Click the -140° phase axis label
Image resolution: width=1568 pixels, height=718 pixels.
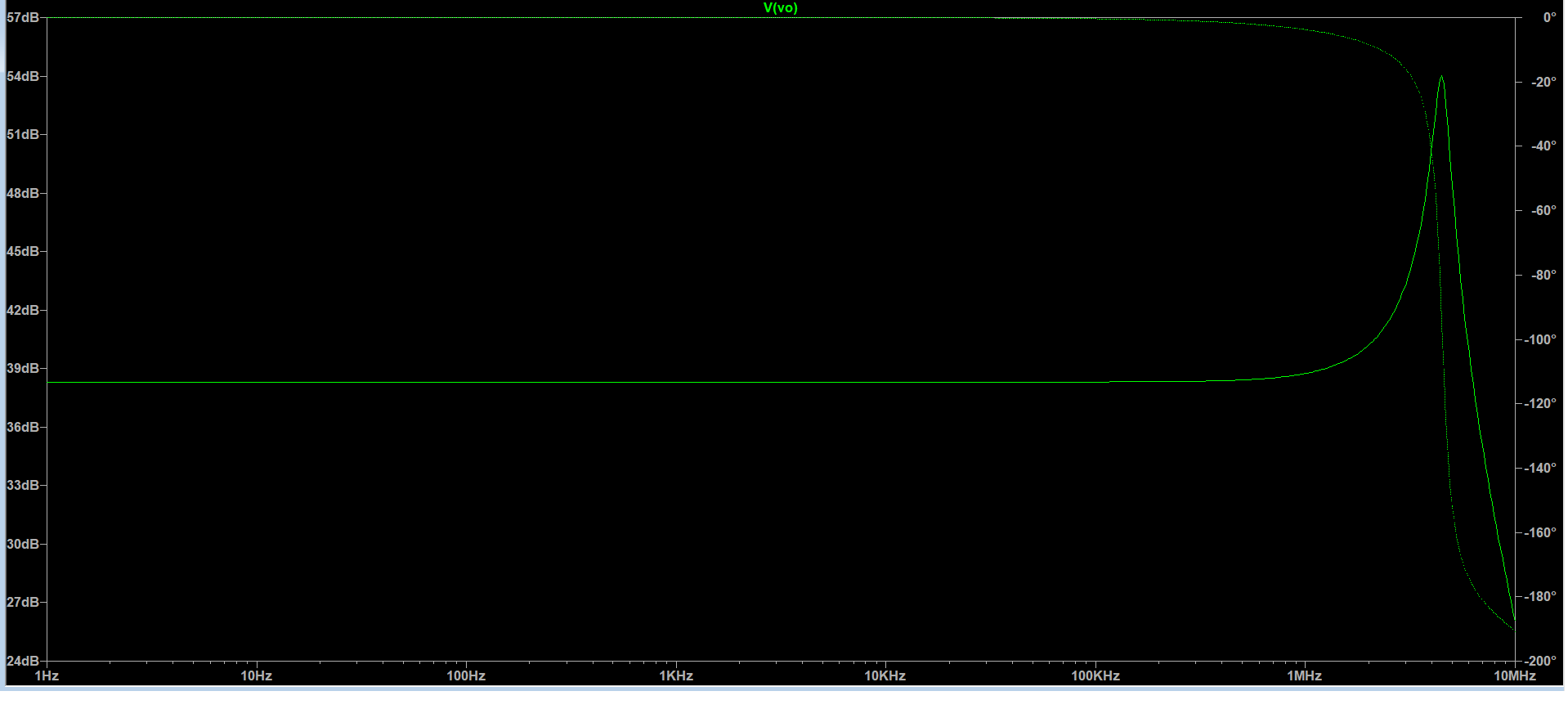point(1540,468)
